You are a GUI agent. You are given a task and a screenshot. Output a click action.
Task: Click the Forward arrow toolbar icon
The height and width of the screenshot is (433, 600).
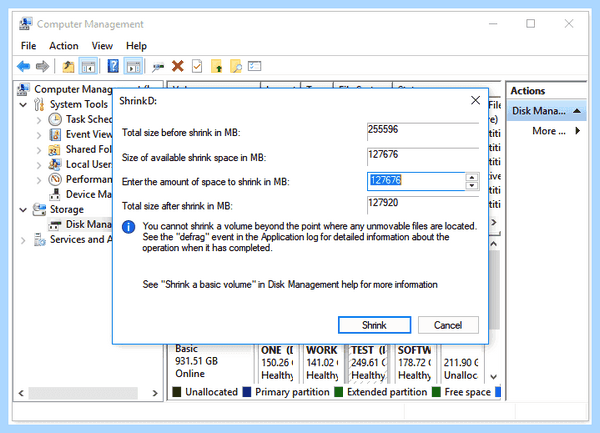click(42, 67)
